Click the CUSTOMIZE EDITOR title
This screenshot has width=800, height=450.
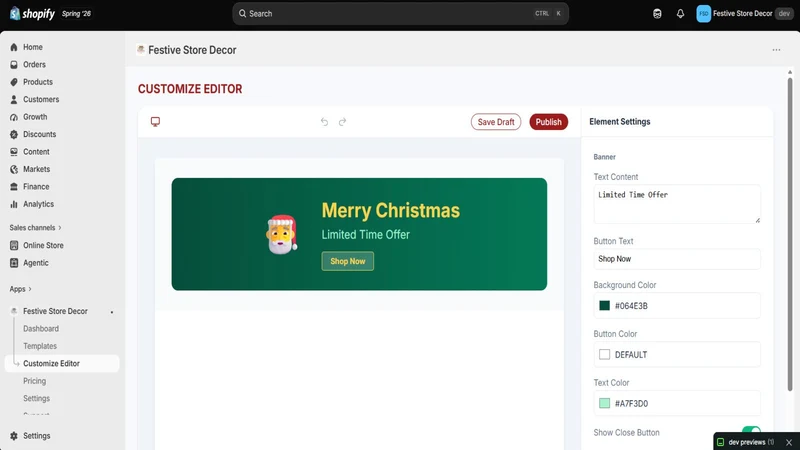pos(190,89)
